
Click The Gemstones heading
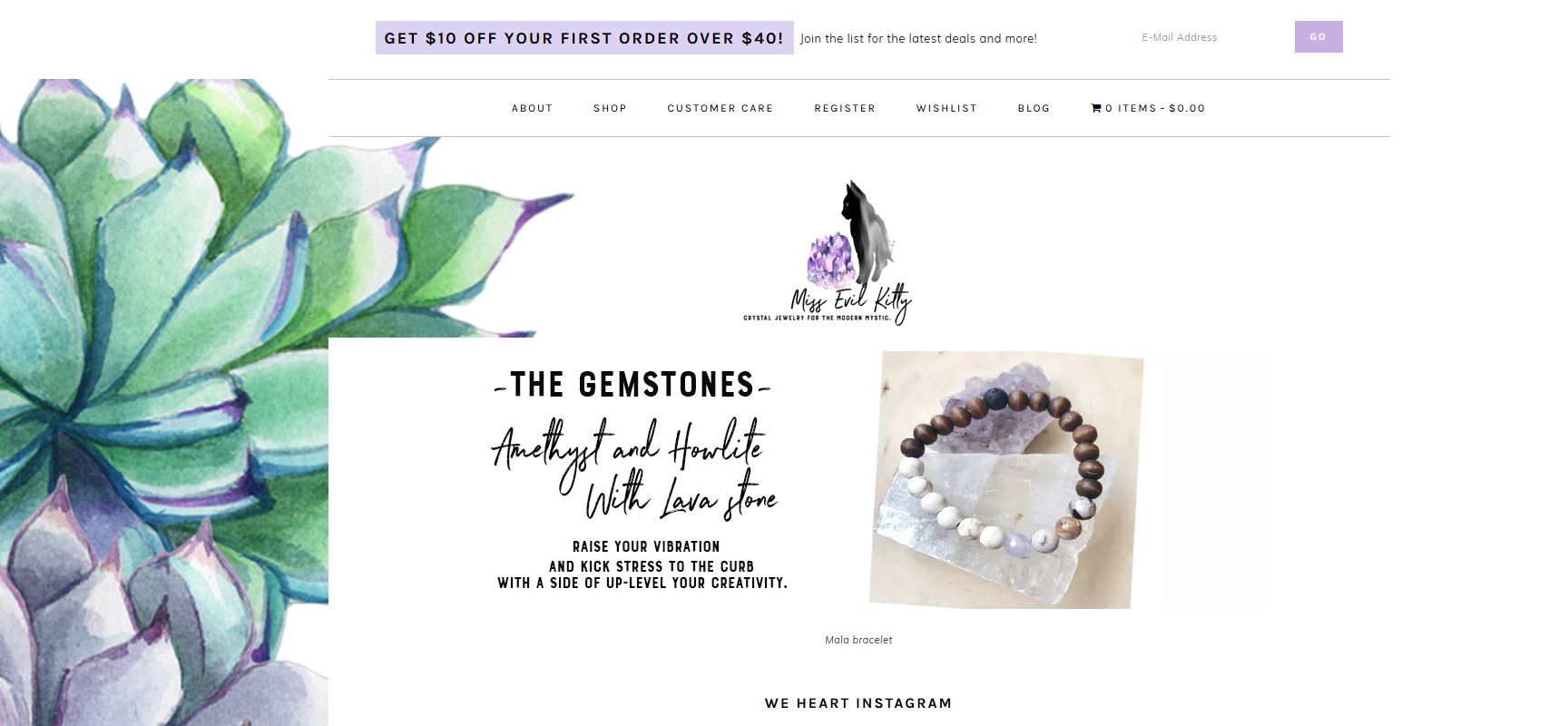point(632,385)
